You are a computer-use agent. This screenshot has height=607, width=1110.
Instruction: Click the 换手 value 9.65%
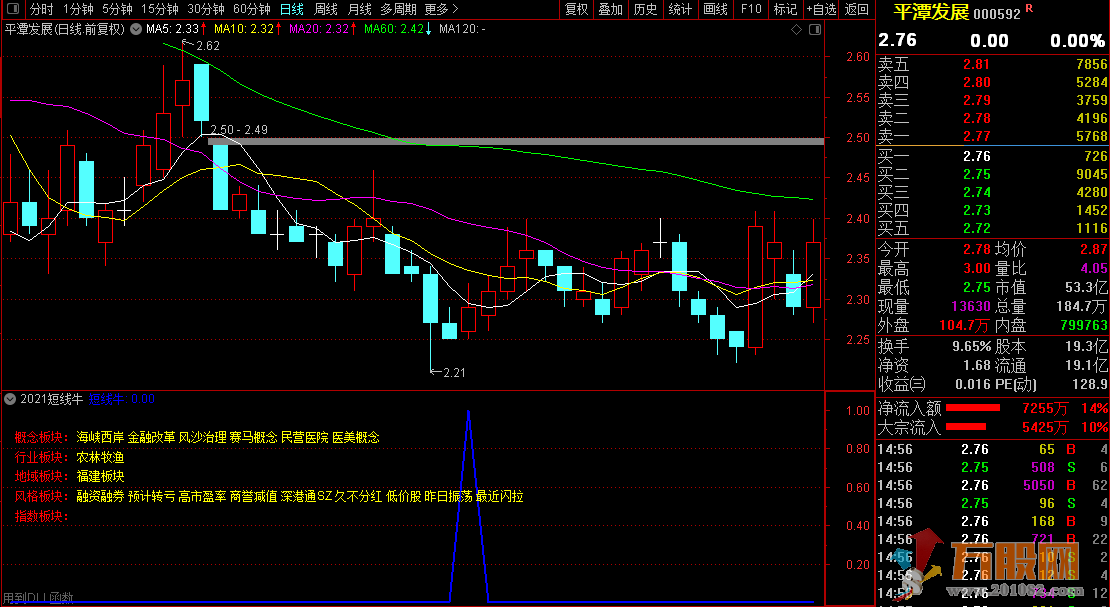click(969, 346)
